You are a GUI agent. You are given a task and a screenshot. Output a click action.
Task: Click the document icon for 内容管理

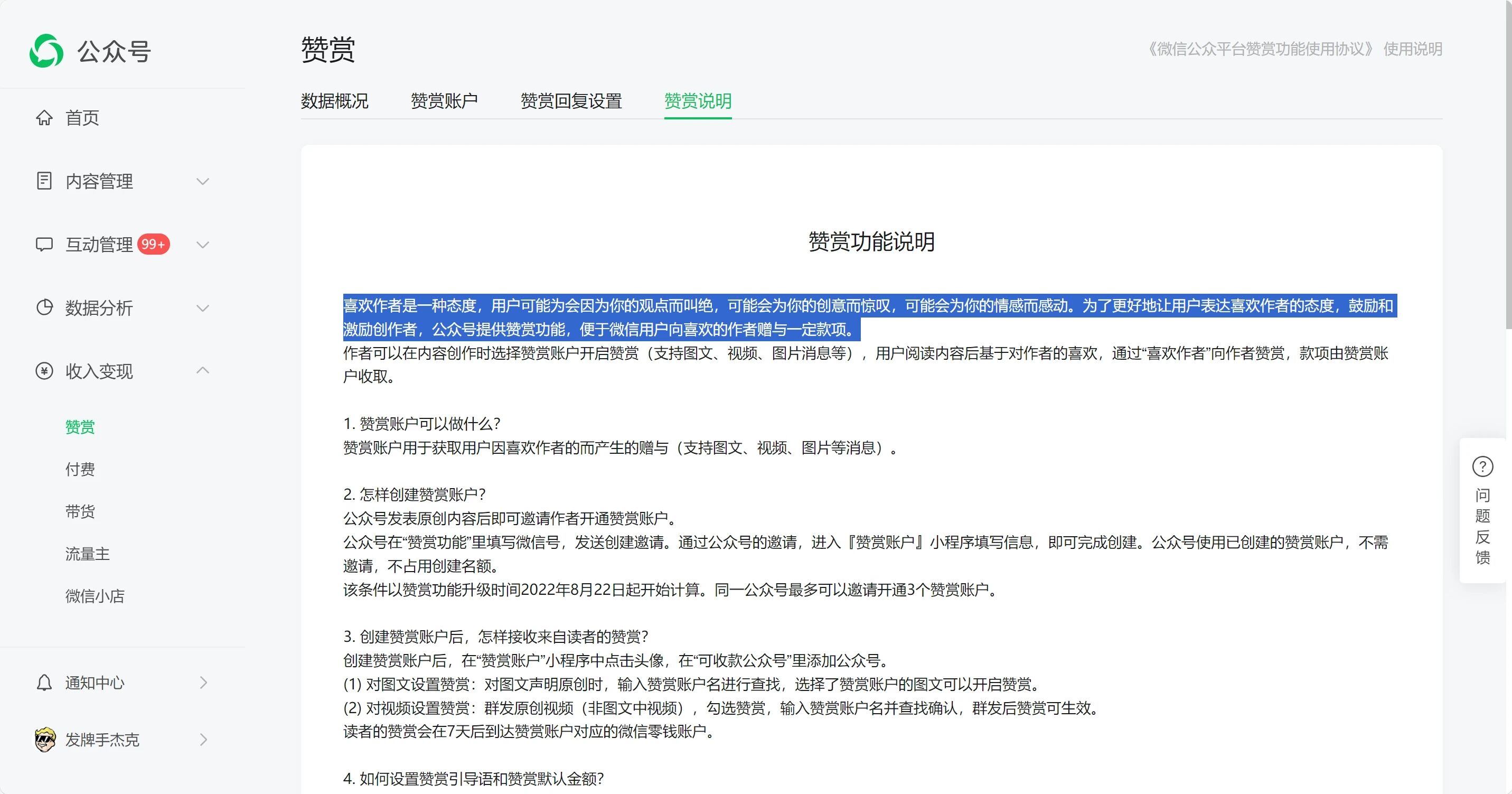(x=44, y=181)
